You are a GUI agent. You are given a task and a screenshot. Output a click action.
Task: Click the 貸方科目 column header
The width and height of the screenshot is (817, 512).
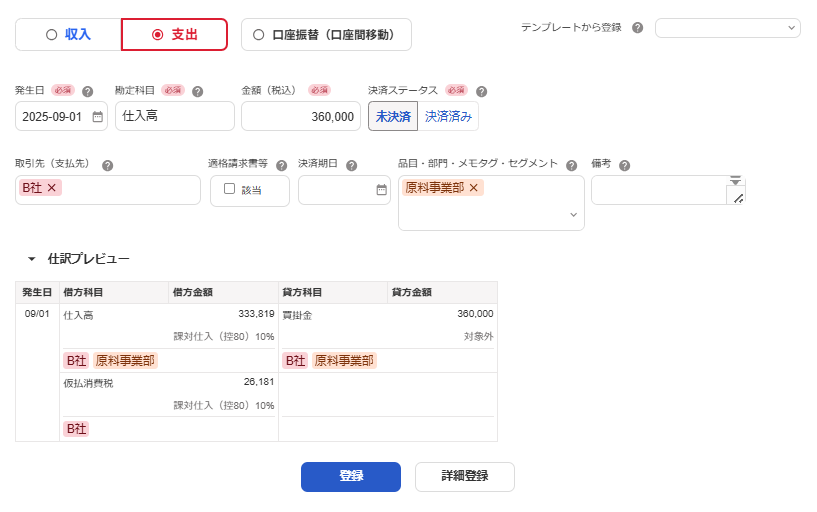[x=333, y=293]
